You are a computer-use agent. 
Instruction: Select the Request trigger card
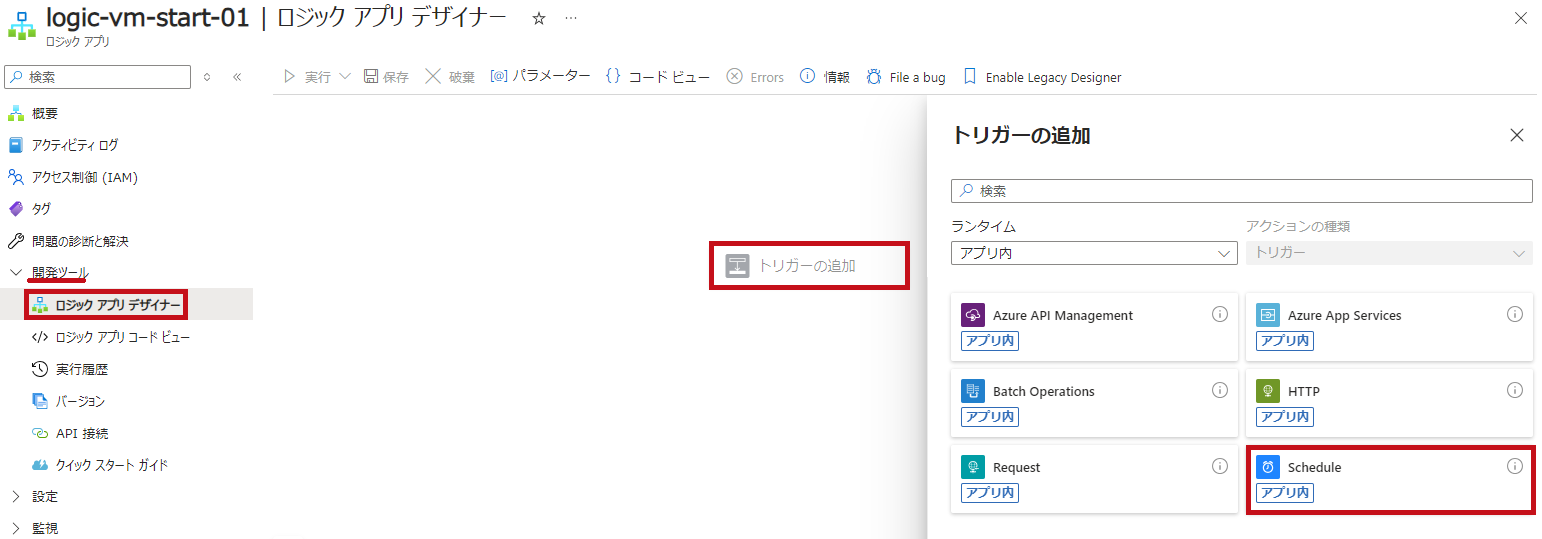[x=1094, y=479]
